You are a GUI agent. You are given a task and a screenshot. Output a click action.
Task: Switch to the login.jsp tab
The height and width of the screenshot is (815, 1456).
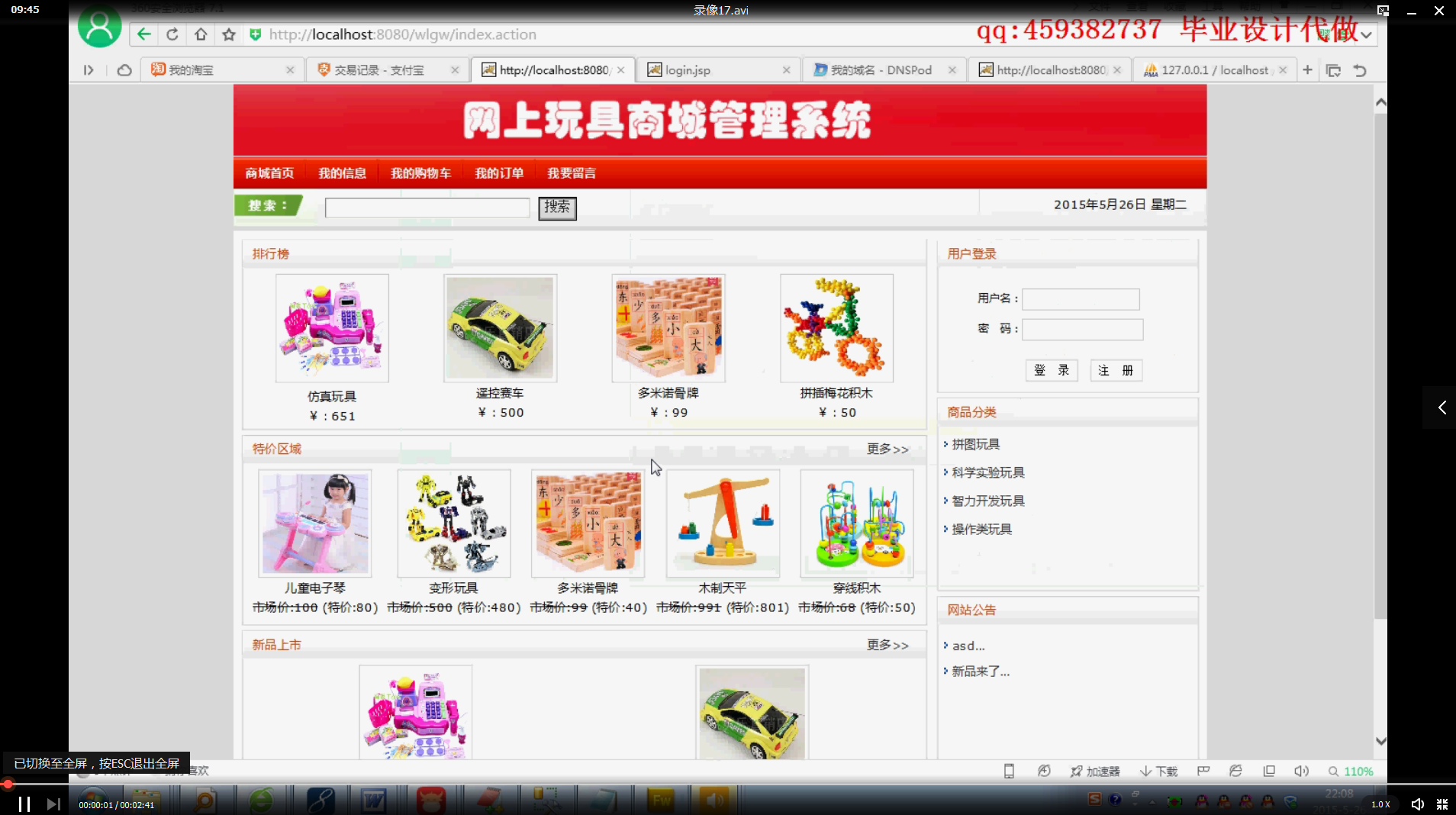click(x=719, y=70)
